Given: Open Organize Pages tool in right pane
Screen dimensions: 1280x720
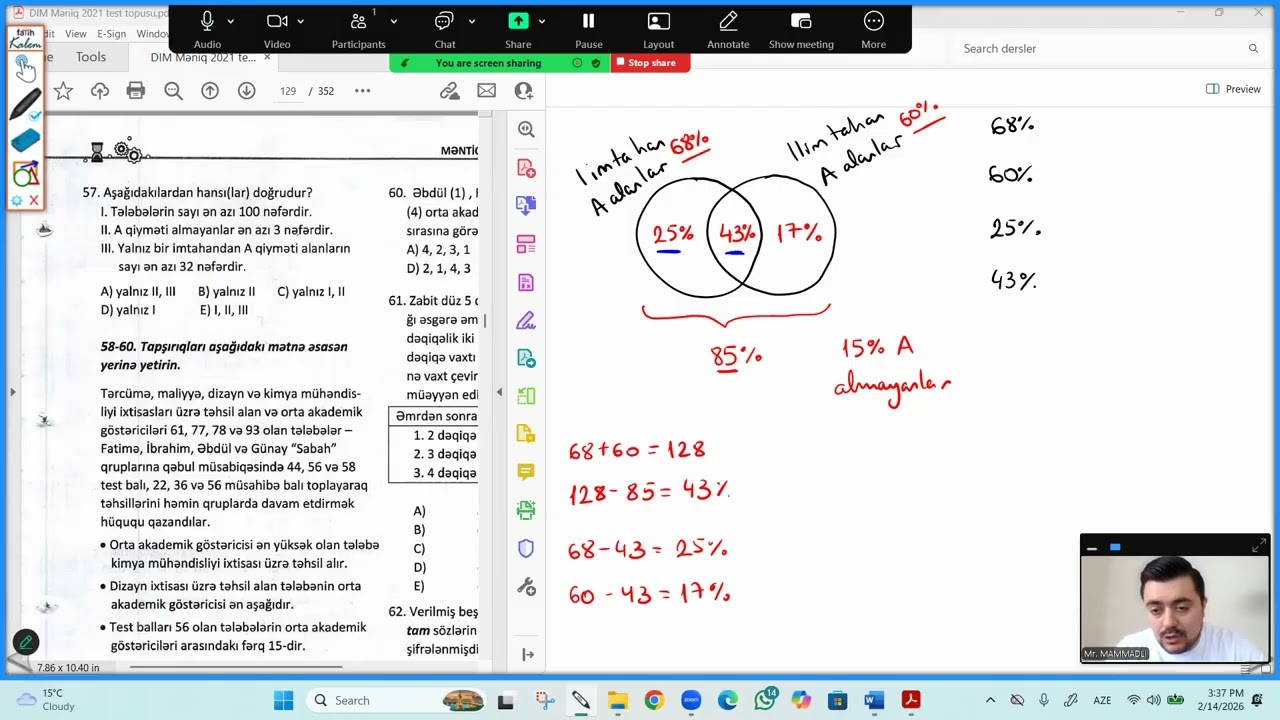Looking at the screenshot, I should pos(526,244).
